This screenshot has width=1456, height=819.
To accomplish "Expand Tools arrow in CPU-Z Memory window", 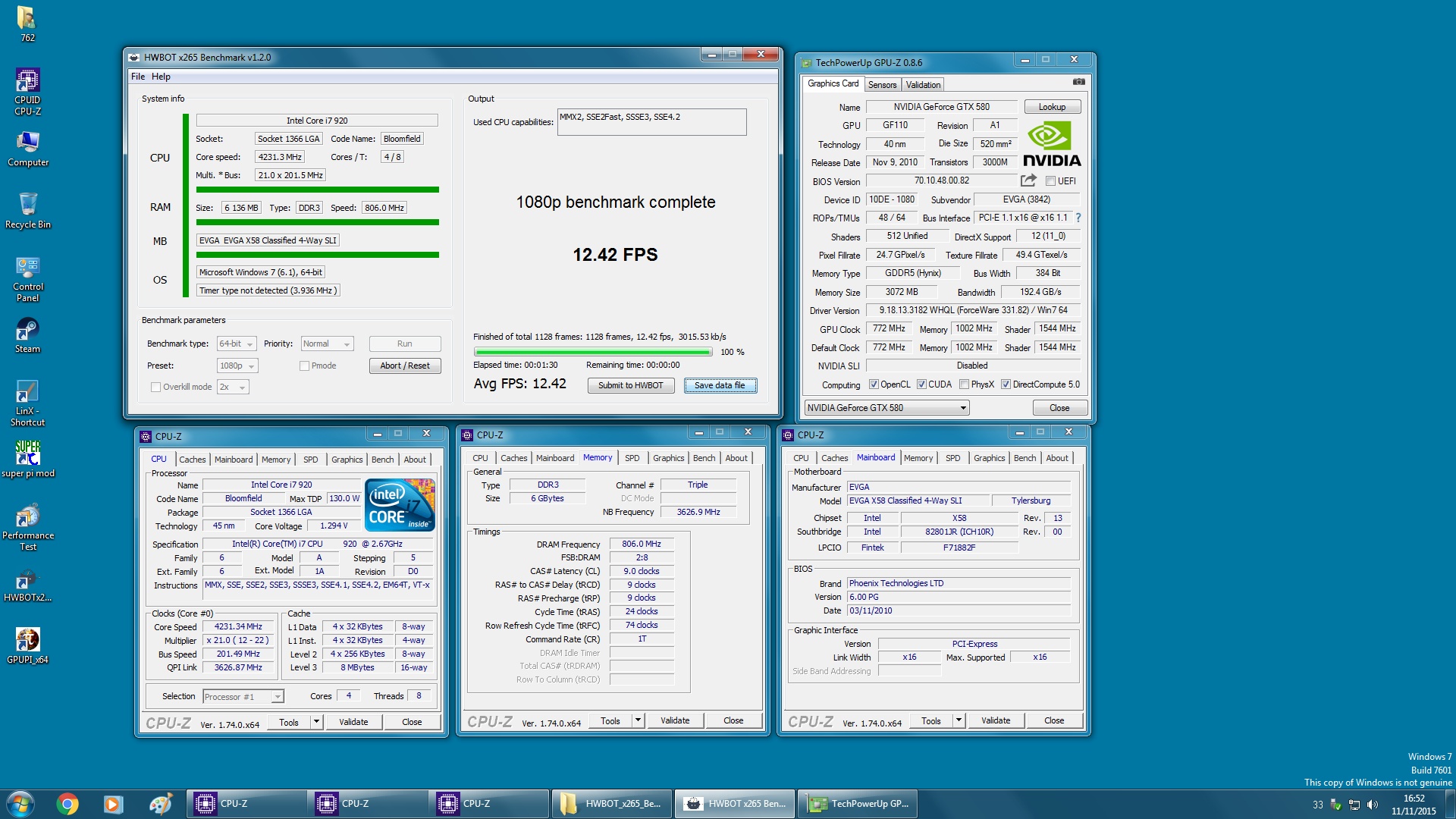I will [x=638, y=720].
